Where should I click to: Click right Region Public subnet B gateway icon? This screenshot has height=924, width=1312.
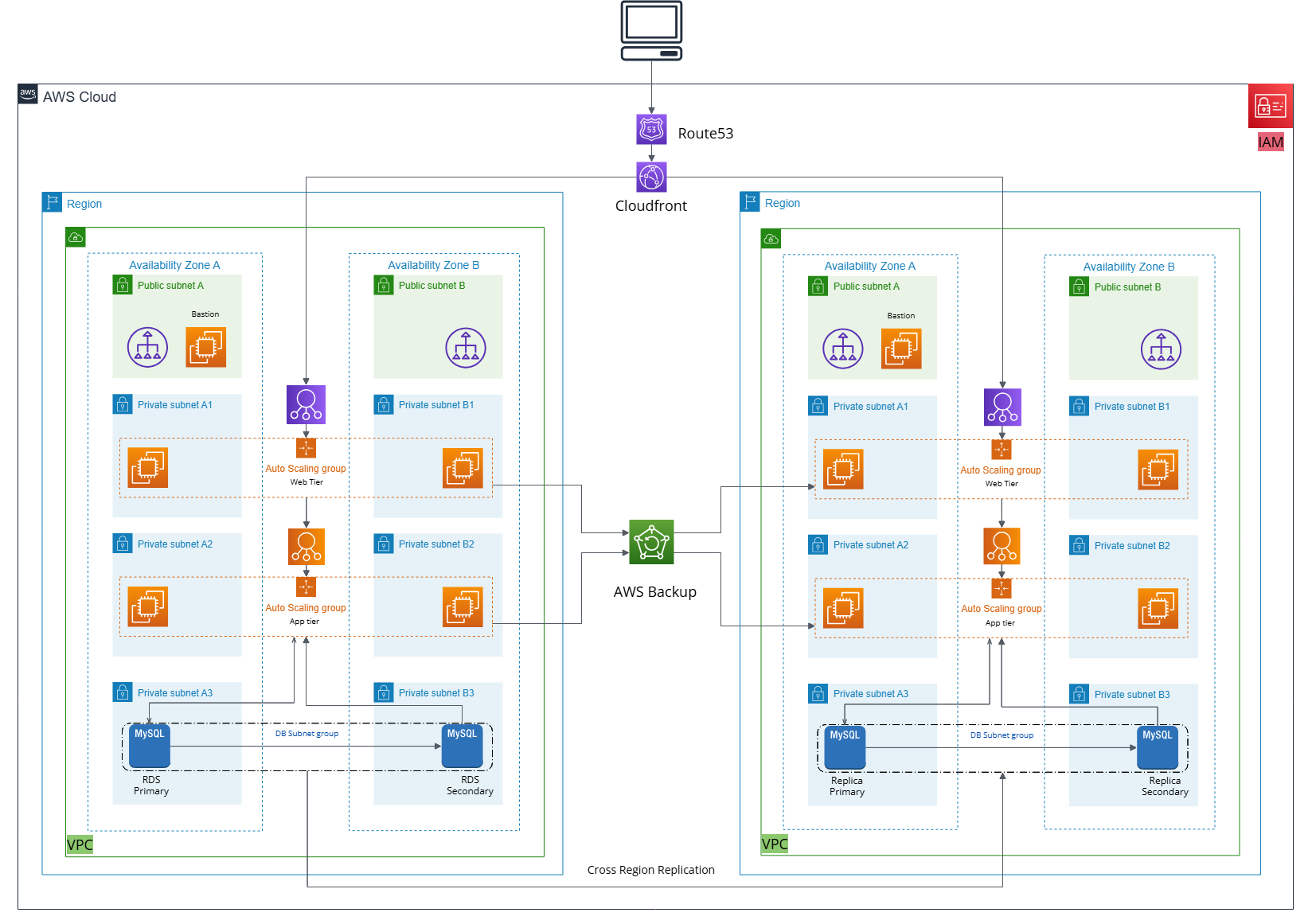click(x=1161, y=349)
